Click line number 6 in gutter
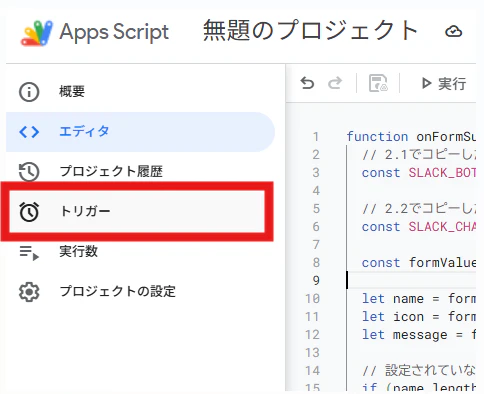Viewport: 484px width, 394px height. click(x=316, y=227)
